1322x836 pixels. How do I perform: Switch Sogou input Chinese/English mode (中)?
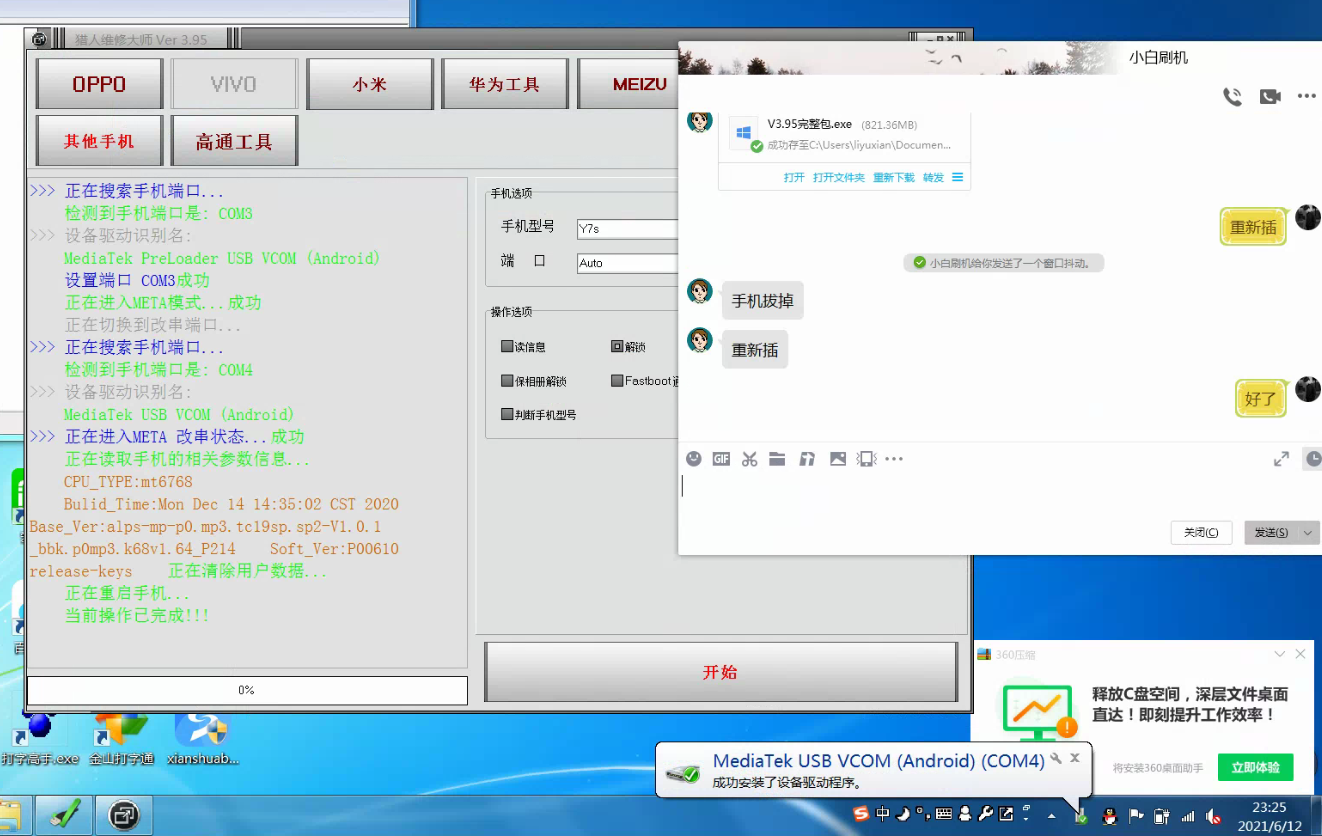coord(882,814)
